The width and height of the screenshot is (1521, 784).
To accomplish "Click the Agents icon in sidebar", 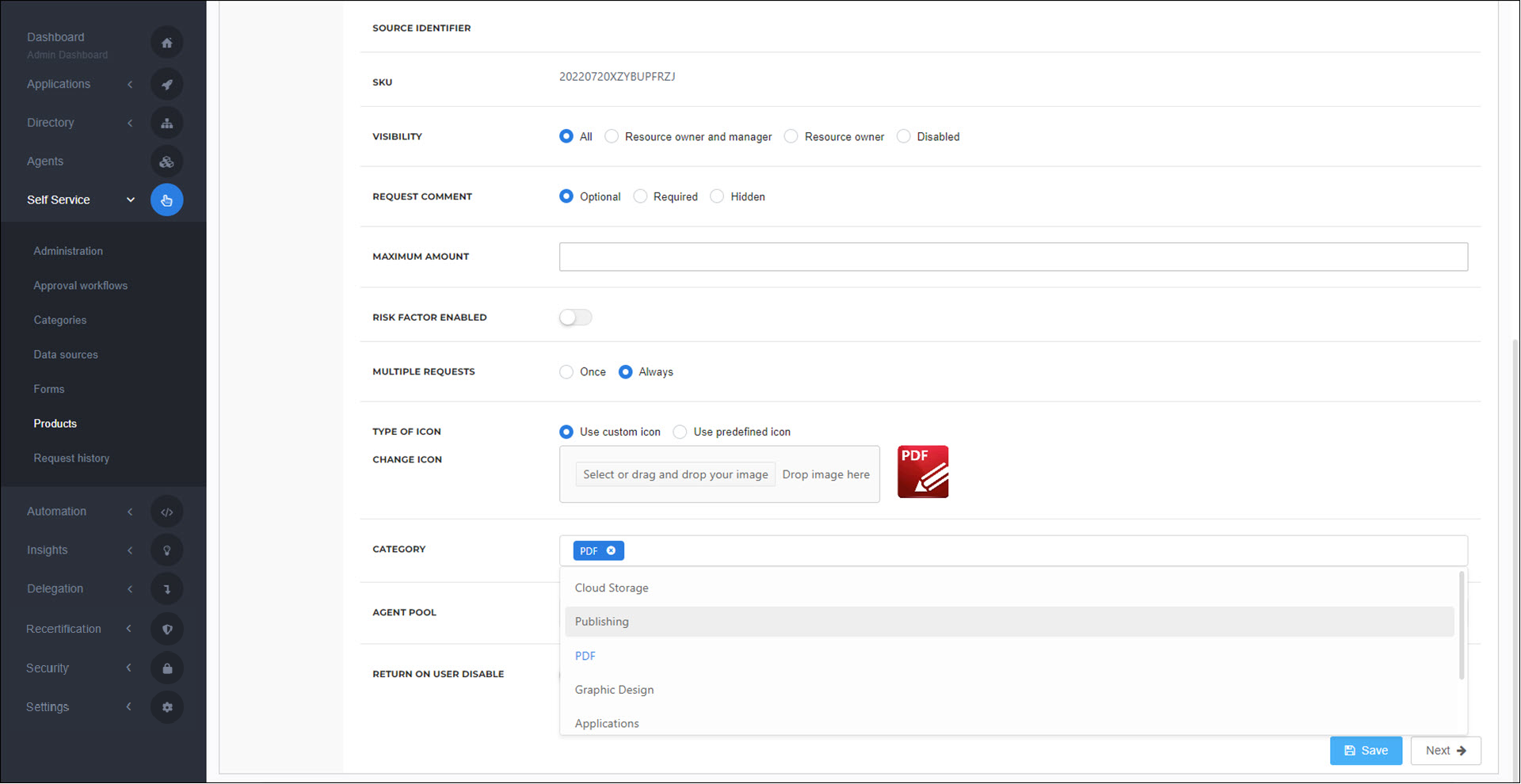I will (x=166, y=162).
